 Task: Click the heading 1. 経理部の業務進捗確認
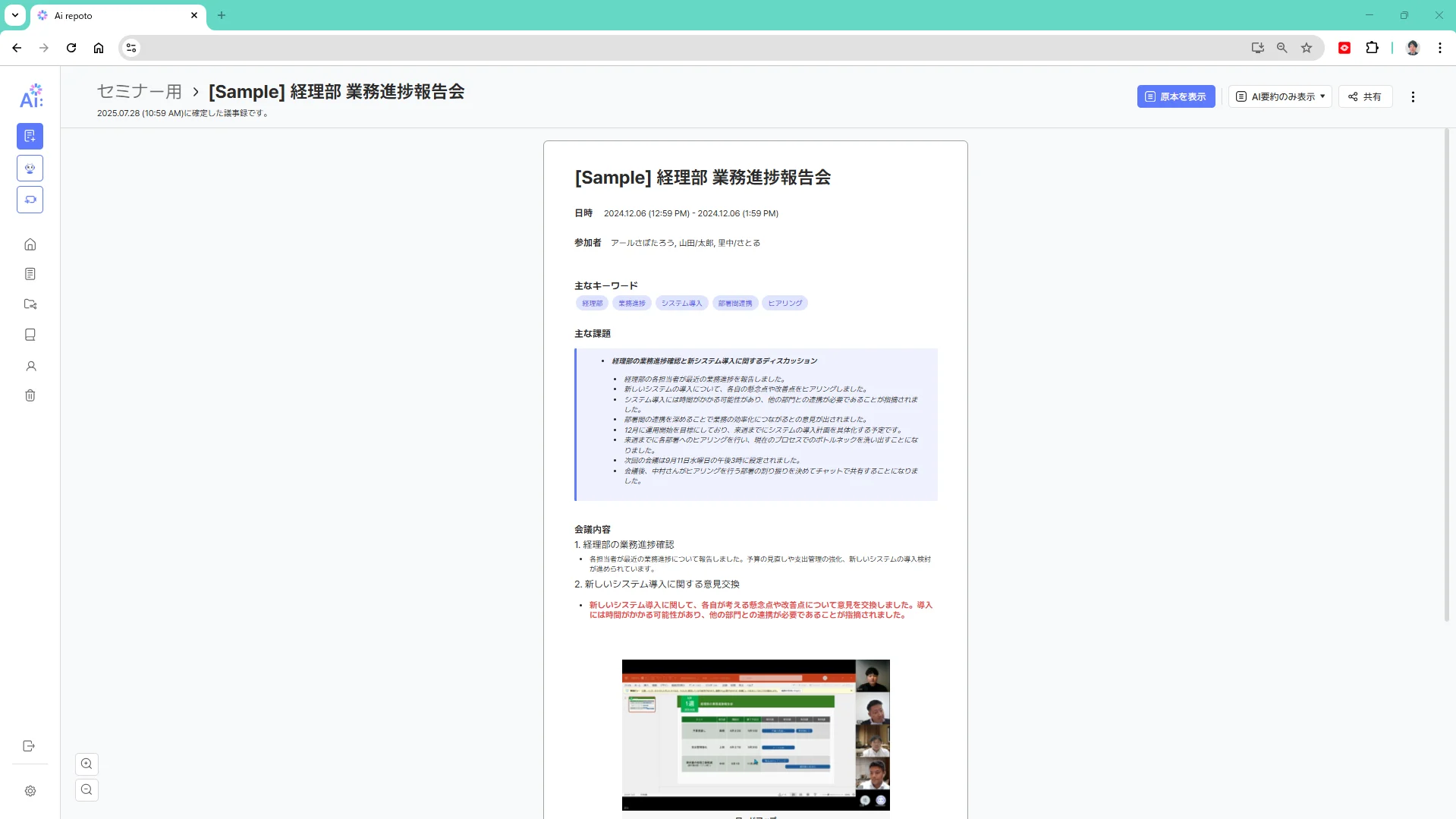624,545
